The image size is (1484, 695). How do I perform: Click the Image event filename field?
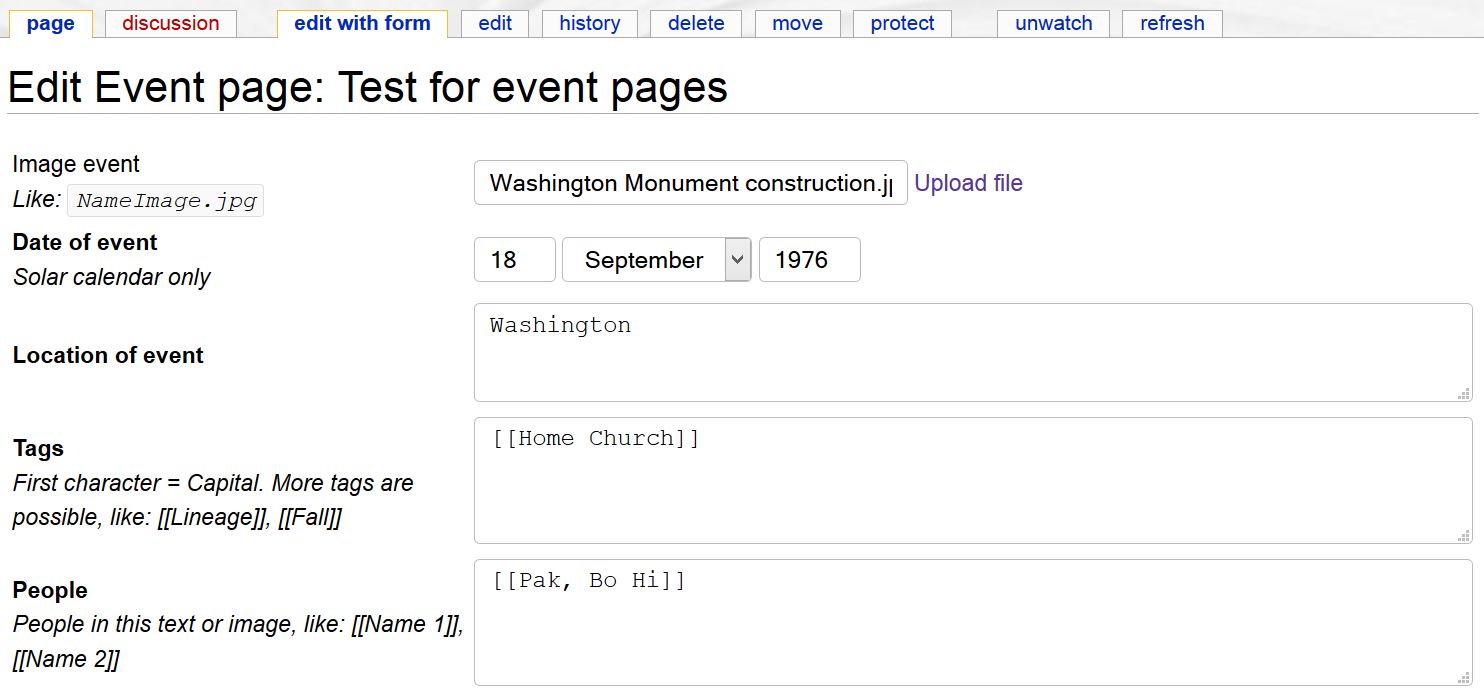pyautogui.click(x=690, y=183)
